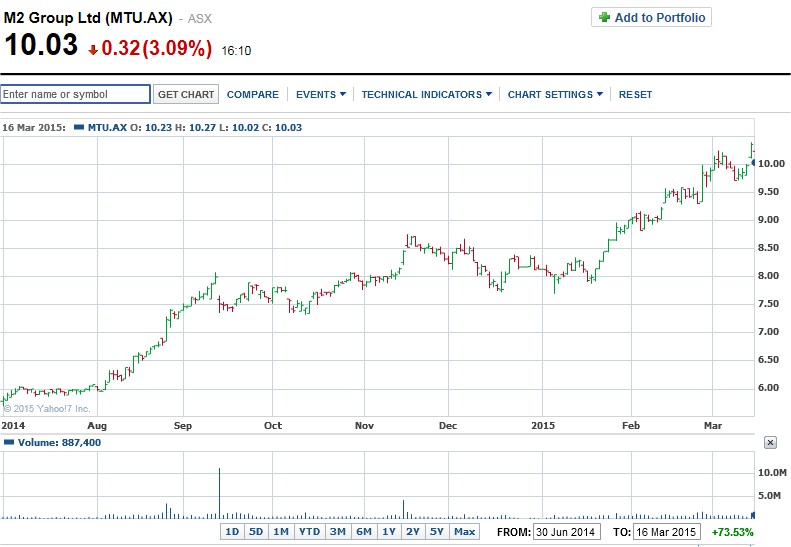Click the blue current price marker dot
This screenshot has height=547, width=791.
753,162
